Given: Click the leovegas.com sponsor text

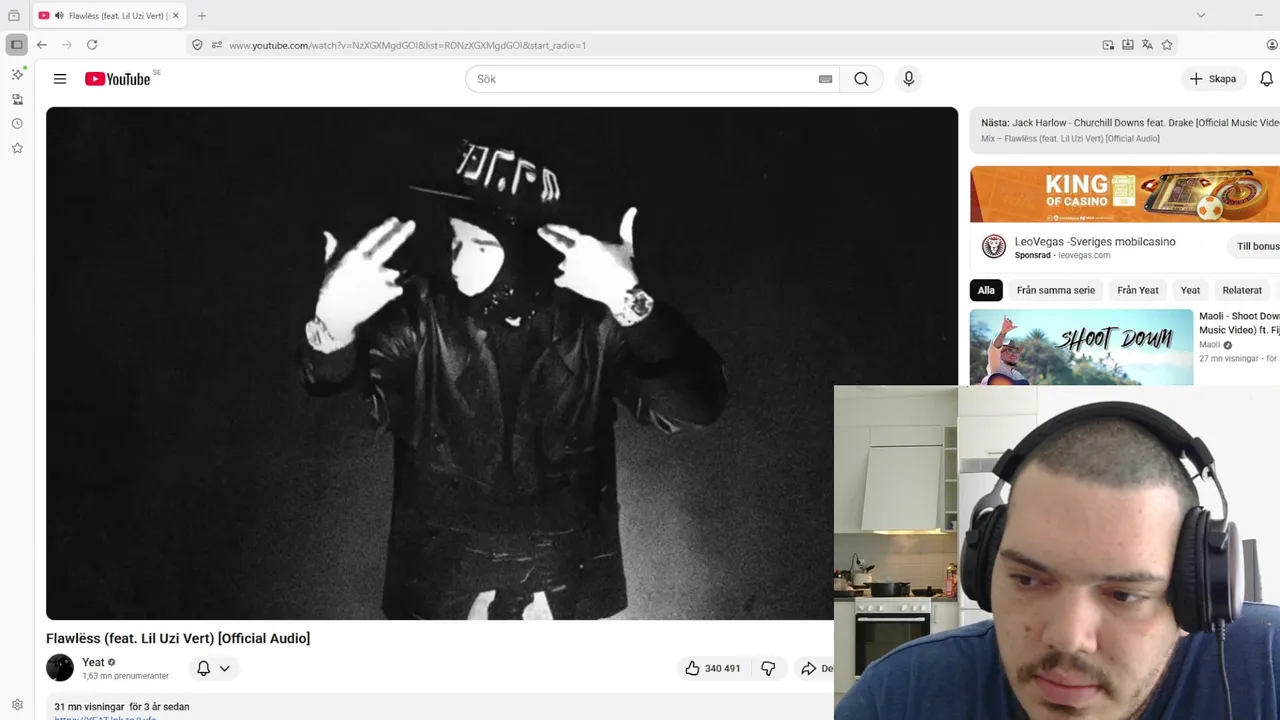Looking at the screenshot, I should pos(1084,255).
